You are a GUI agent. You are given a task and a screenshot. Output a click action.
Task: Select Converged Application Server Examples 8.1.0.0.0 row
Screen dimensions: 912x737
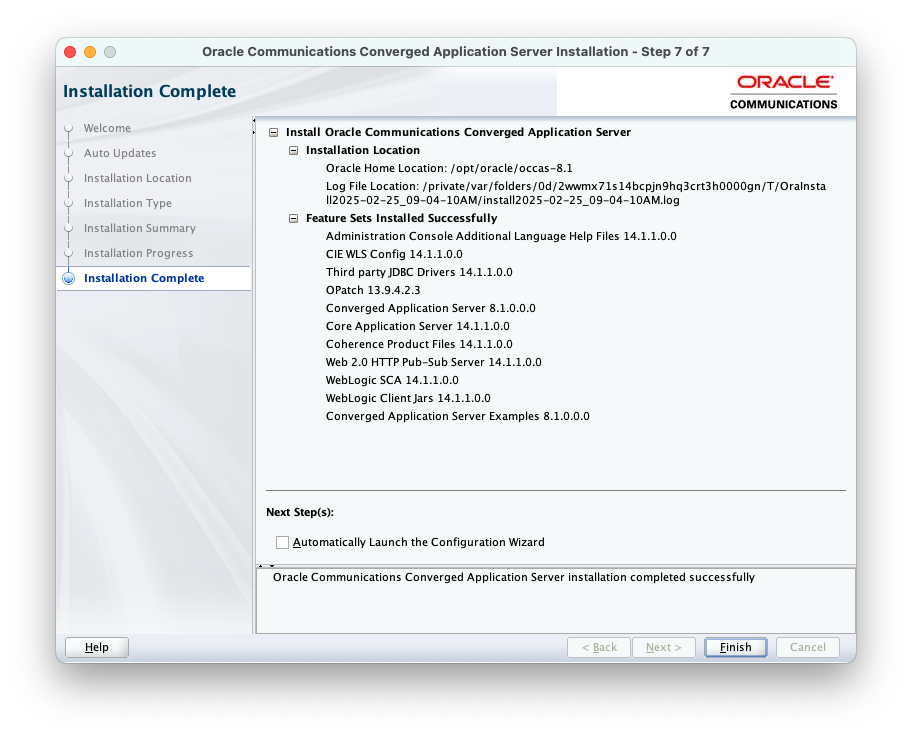[x=457, y=416]
